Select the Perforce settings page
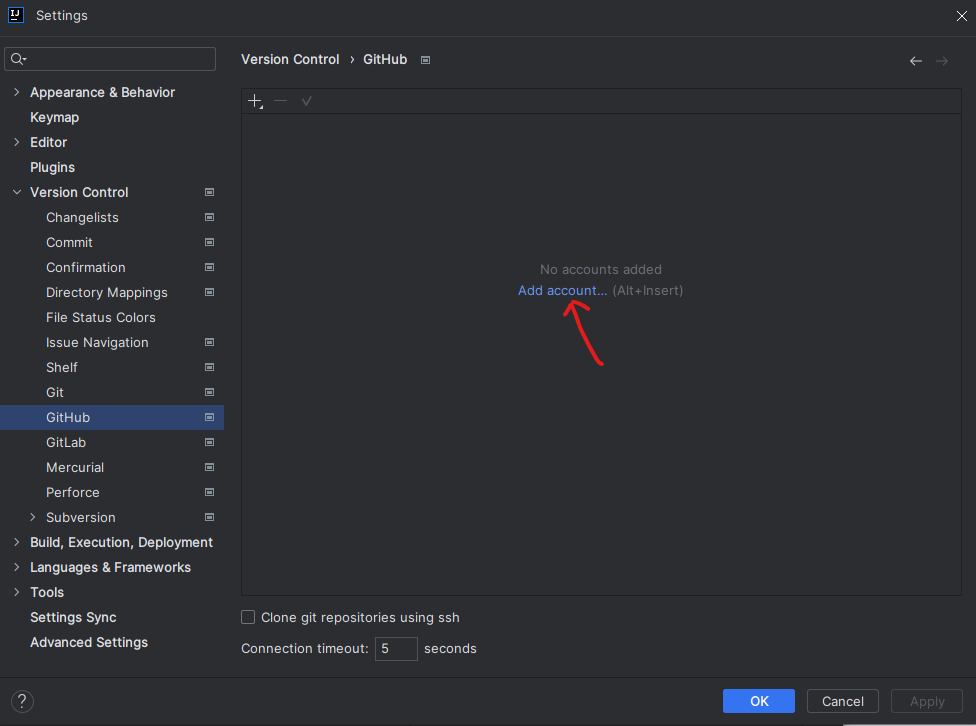Image resolution: width=976 pixels, height=726 pixels. (x=73, y=492)
